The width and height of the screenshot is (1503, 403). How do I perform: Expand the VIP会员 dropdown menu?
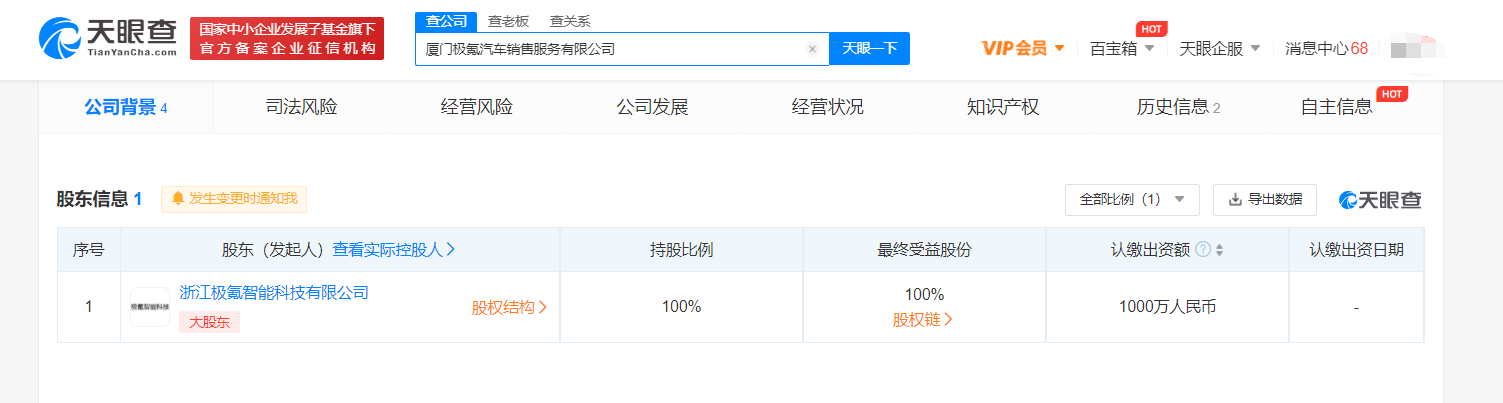pyautogui.click(x=1022, y=48)
